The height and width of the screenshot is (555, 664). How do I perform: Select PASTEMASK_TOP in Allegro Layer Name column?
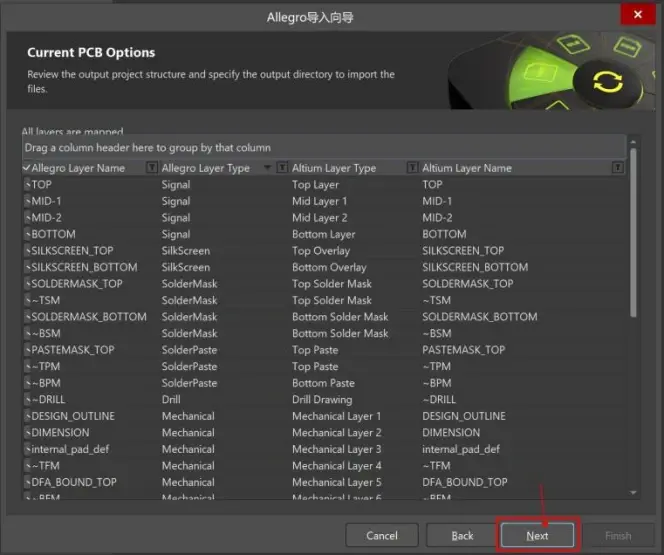(x=73, y=350)
